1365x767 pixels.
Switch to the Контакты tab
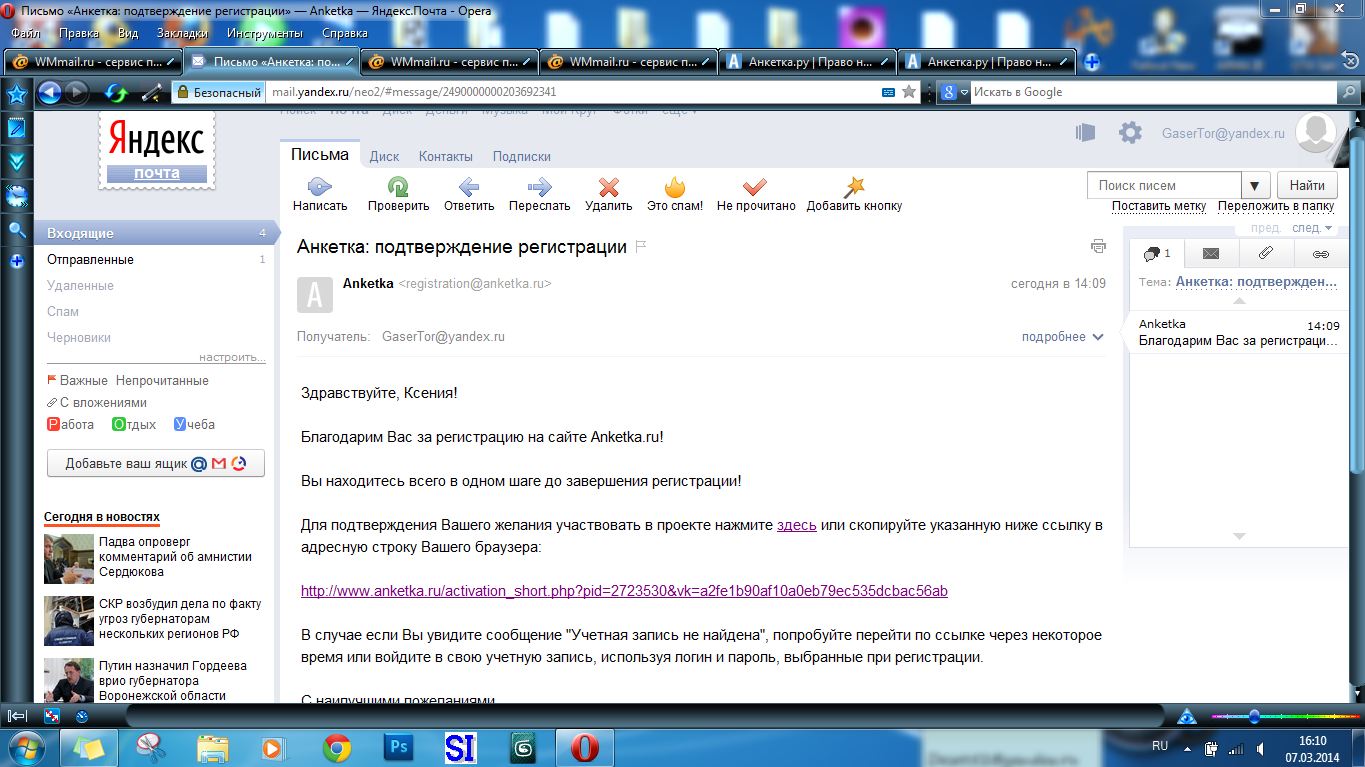tap(446, 156)
